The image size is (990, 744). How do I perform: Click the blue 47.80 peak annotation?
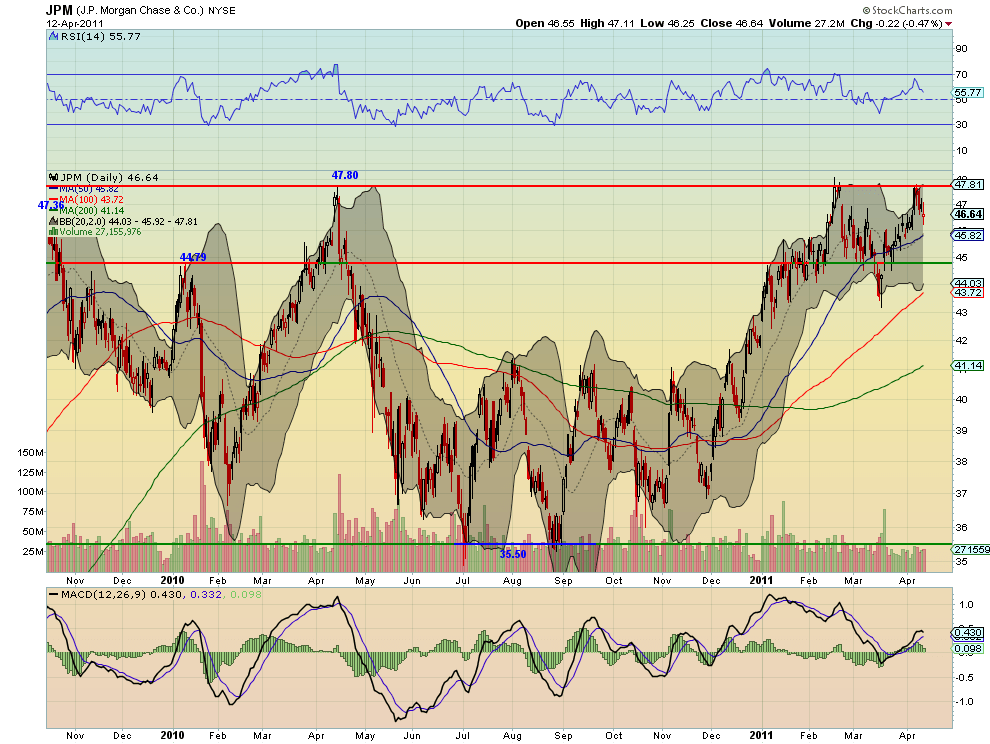[x=345, y=175]
